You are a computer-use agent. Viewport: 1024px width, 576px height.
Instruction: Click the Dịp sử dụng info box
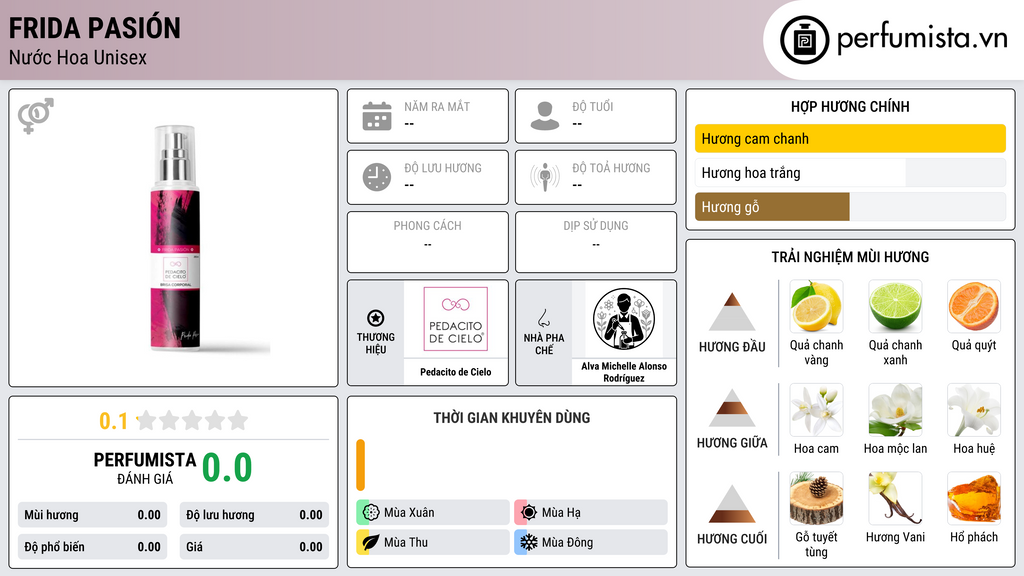coord(596,242)
